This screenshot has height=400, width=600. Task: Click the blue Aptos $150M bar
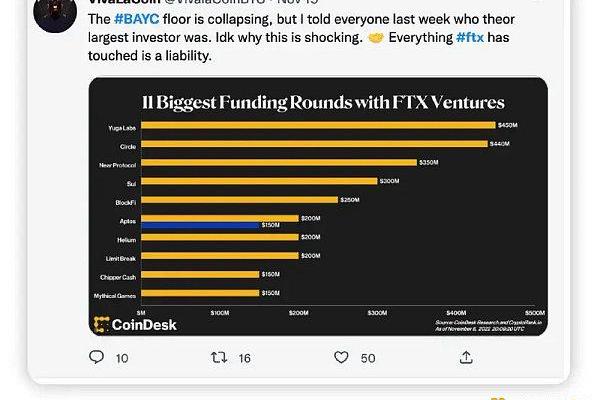click(200, 227)
